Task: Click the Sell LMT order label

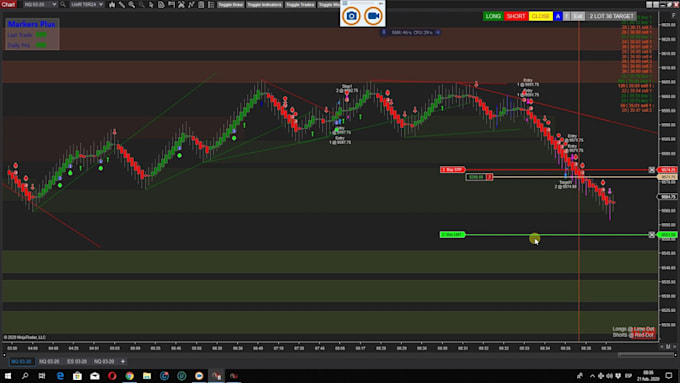Action: point(452,235)
